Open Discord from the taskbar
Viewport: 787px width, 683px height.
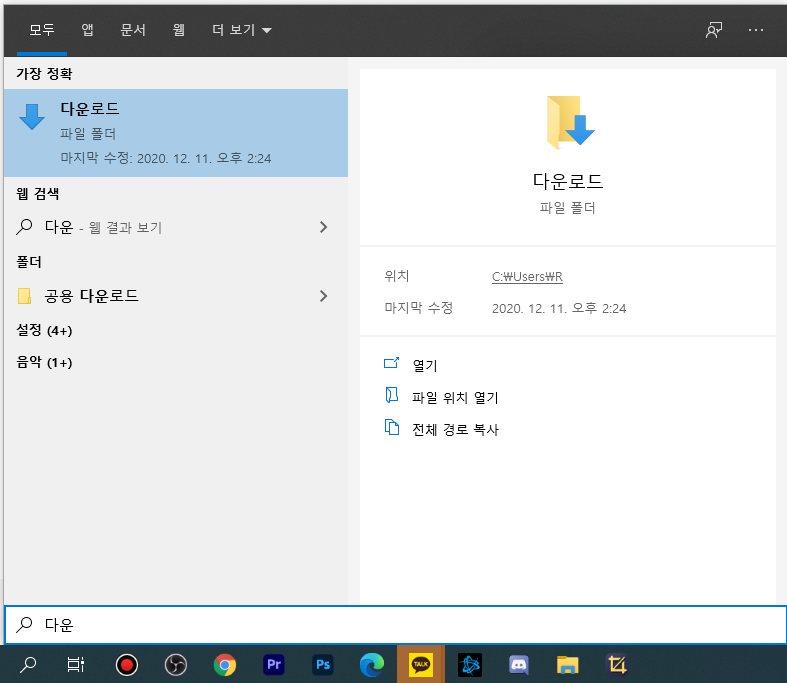(518, 665)
